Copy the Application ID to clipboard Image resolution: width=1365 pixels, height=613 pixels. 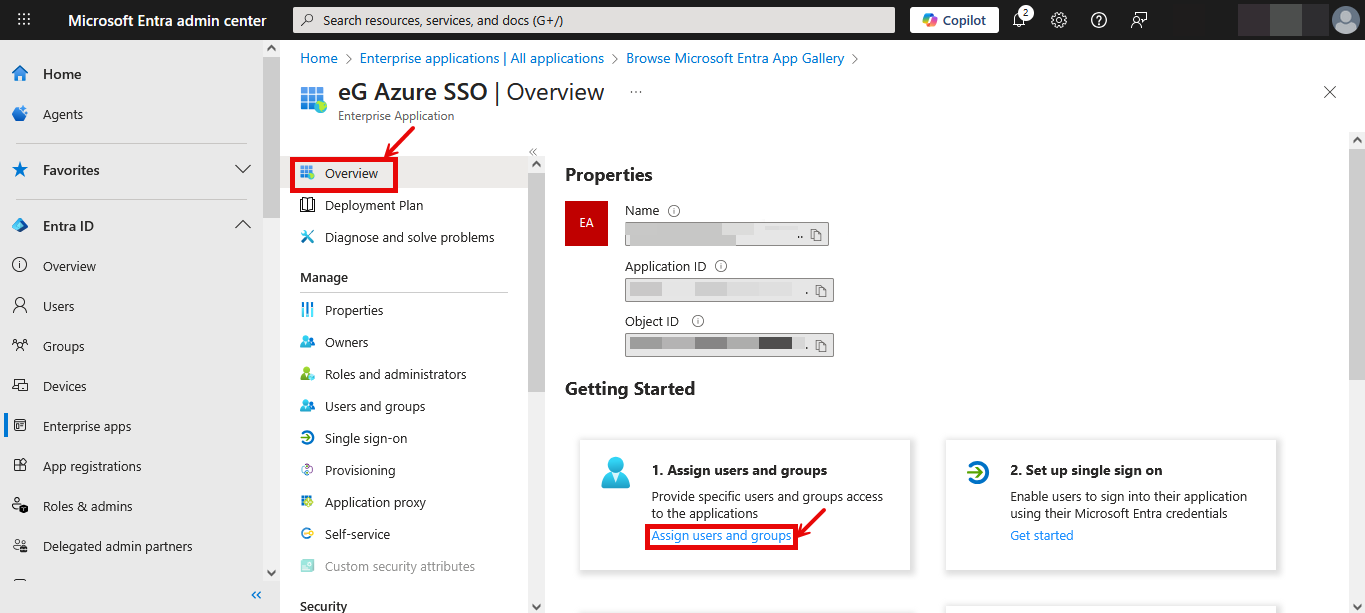click(821, 291)
